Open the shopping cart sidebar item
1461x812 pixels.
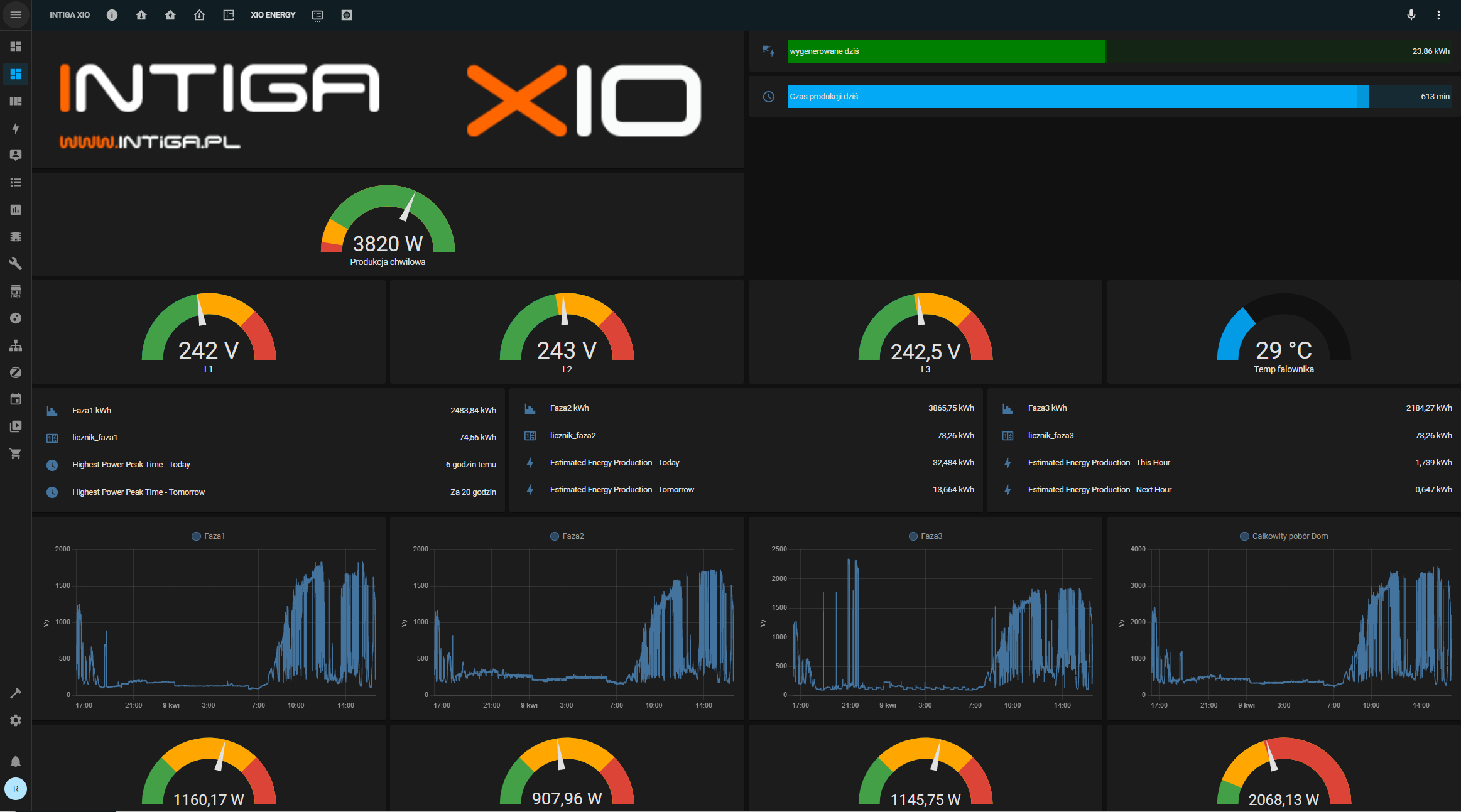16,453
